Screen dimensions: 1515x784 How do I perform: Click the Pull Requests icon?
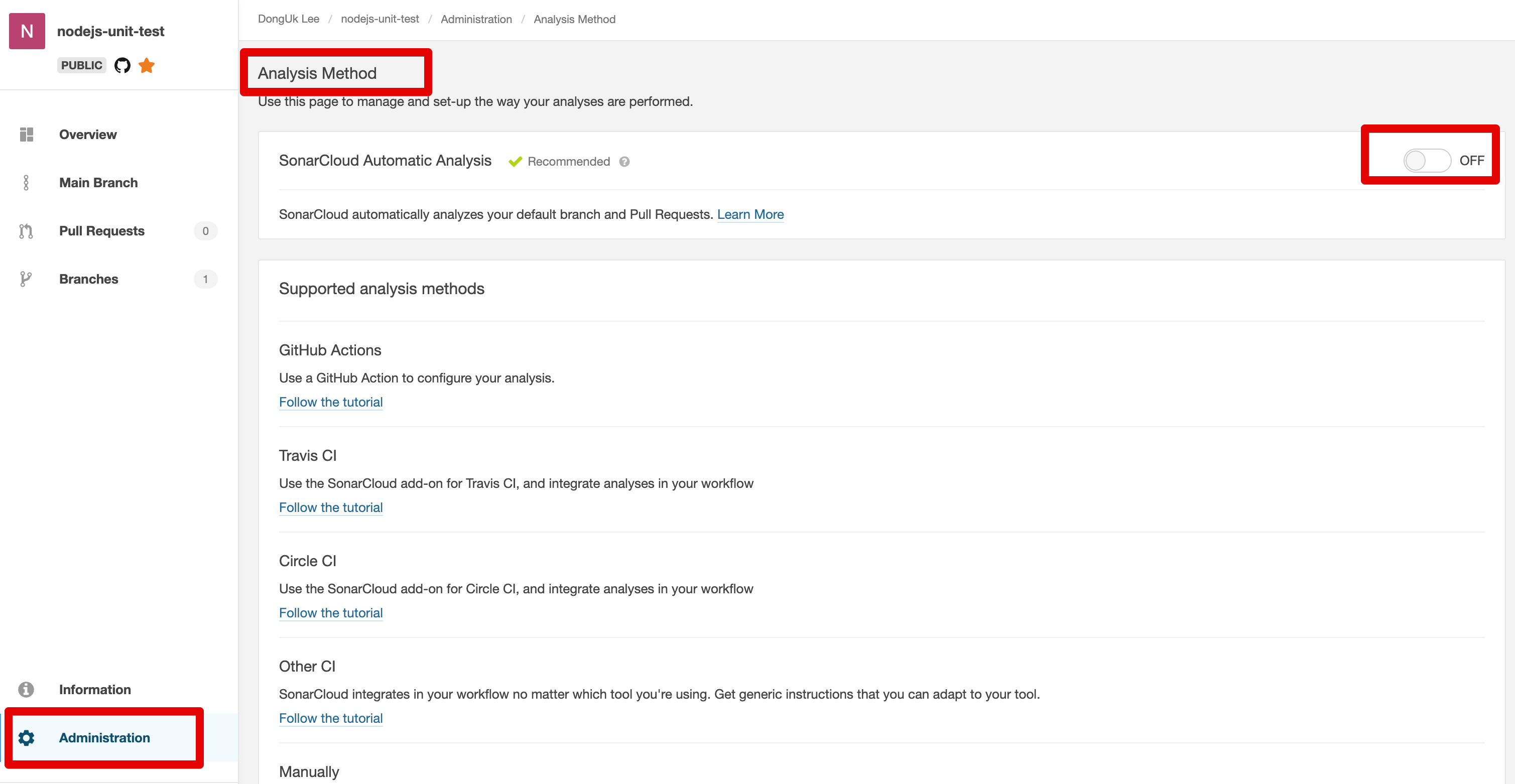coord(26,231)
